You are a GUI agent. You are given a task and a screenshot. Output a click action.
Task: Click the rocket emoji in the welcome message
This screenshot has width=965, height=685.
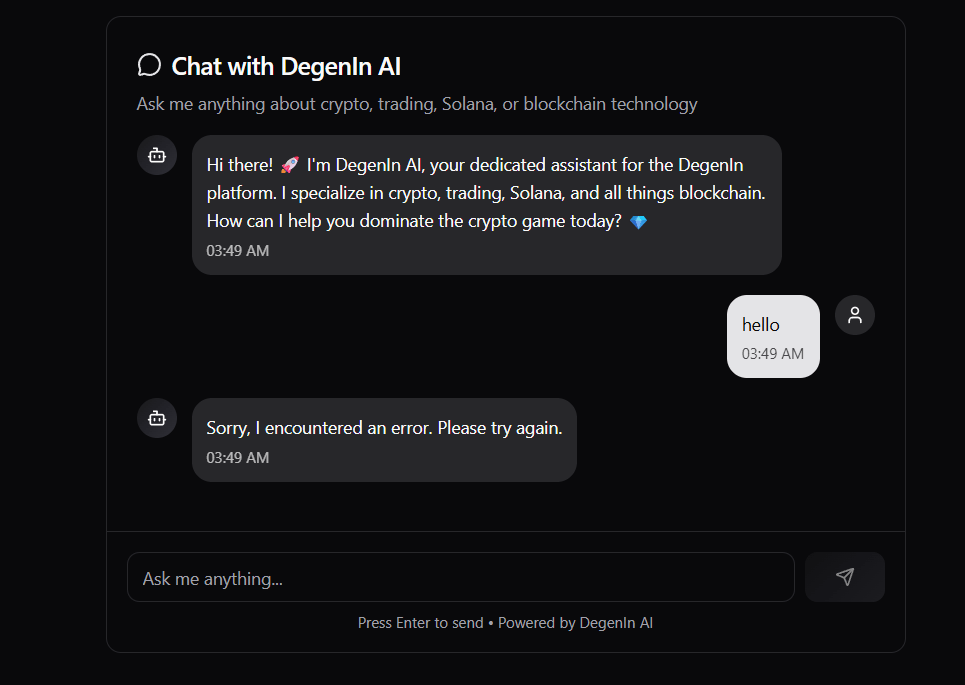[290, 165]
